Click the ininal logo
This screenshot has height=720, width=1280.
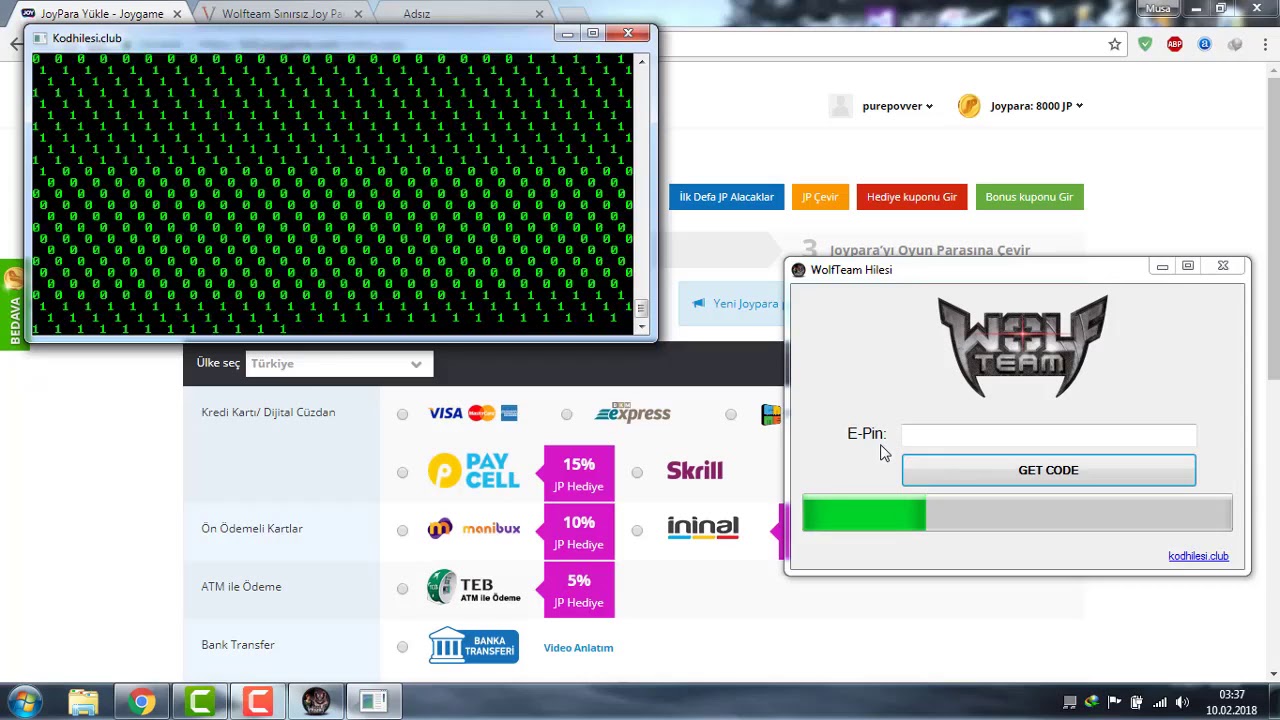[x=703, y=527]
